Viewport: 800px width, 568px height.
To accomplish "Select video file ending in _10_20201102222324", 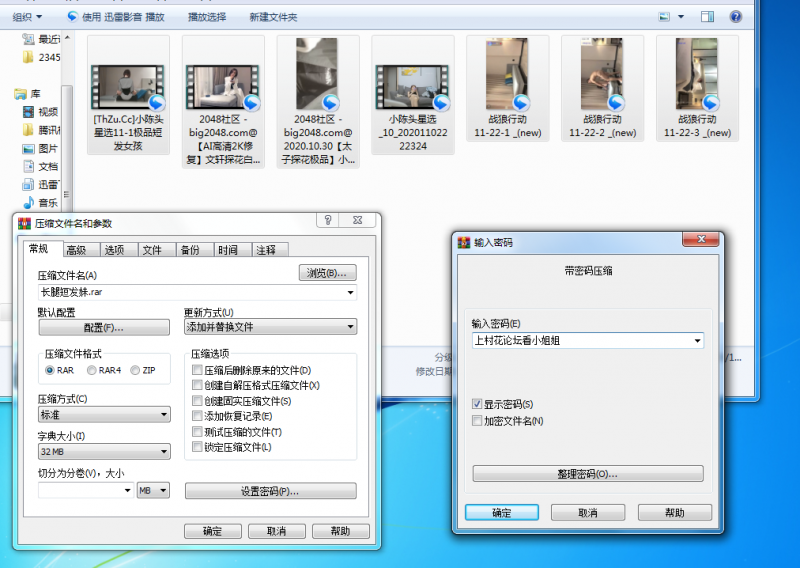I will [413, 95].
